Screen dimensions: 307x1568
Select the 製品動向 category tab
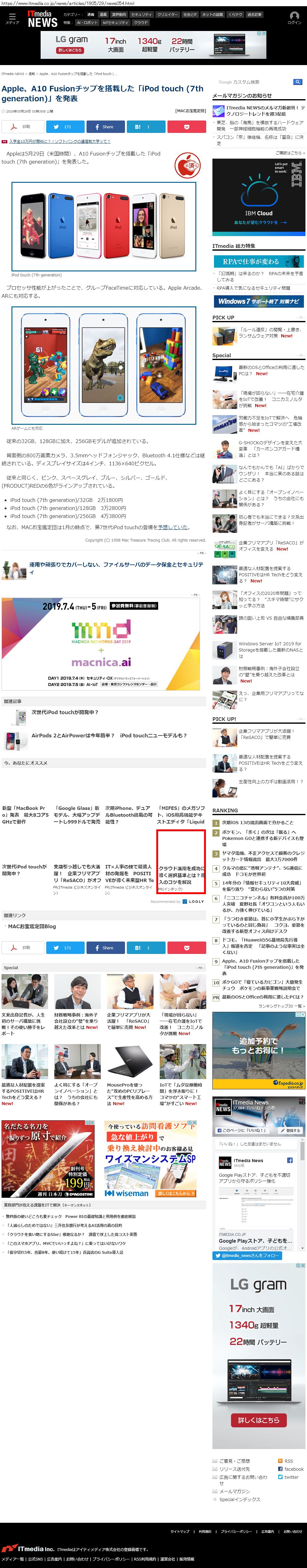coord(119,15)
